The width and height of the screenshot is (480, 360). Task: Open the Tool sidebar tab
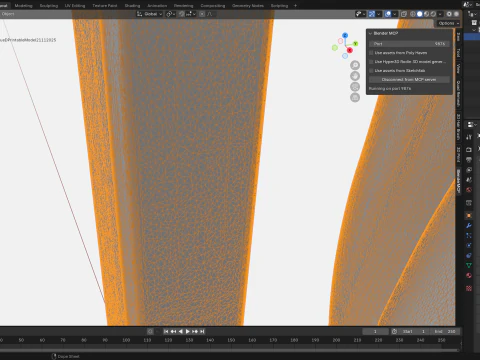tap(458, 53)
